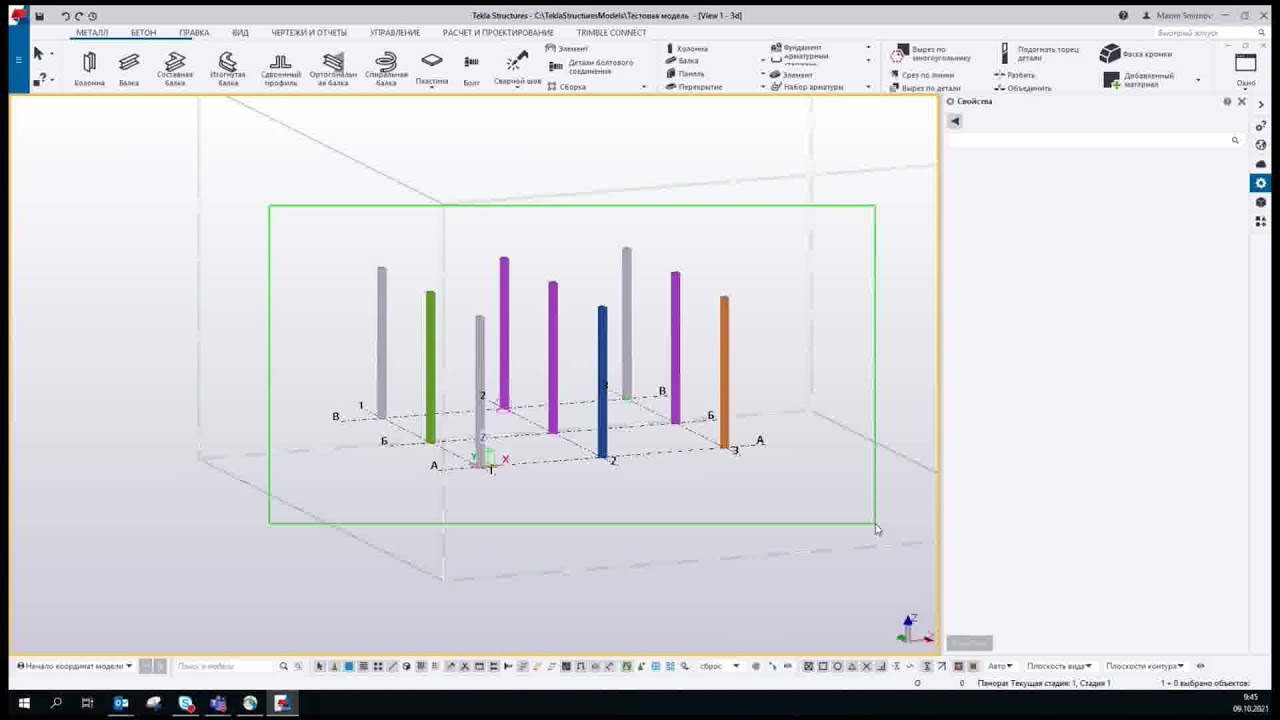
Task: Click the Элемент item command
Action: 567,48
